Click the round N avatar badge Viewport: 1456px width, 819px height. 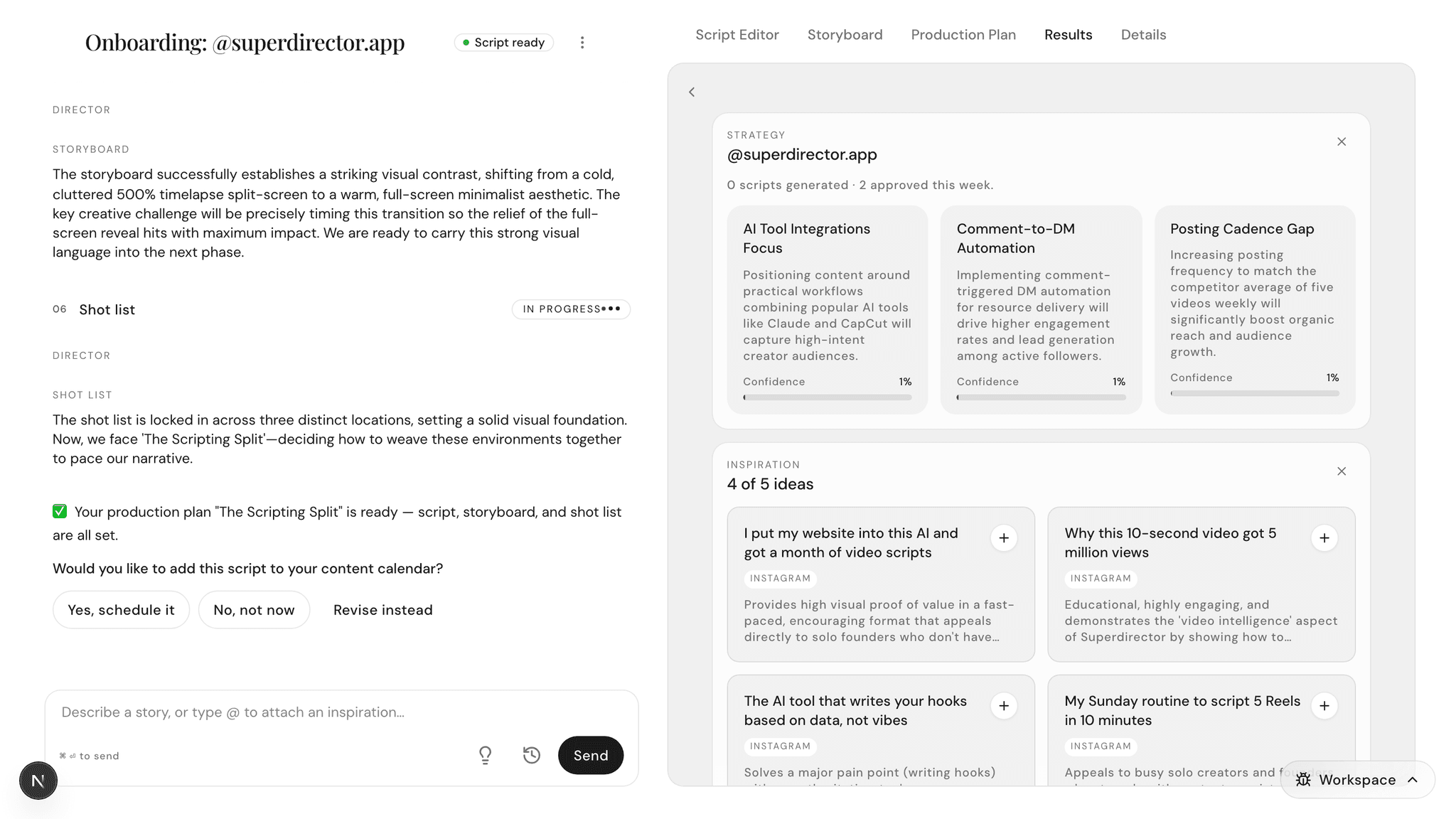[x=38, y=781]
